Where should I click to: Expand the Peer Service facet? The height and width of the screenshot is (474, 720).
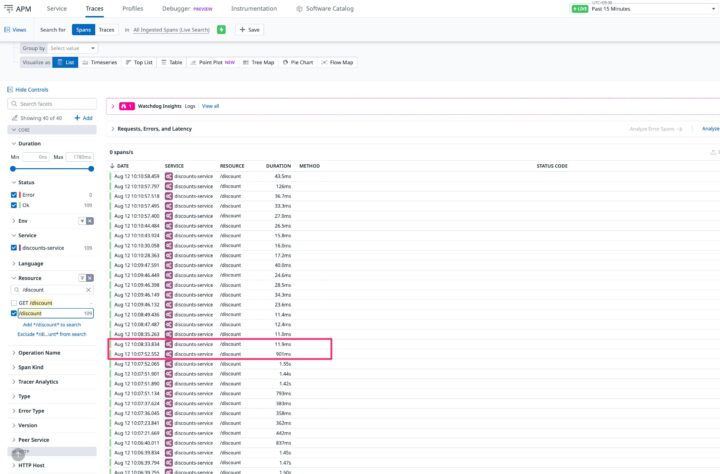click(x=30, y=440)
